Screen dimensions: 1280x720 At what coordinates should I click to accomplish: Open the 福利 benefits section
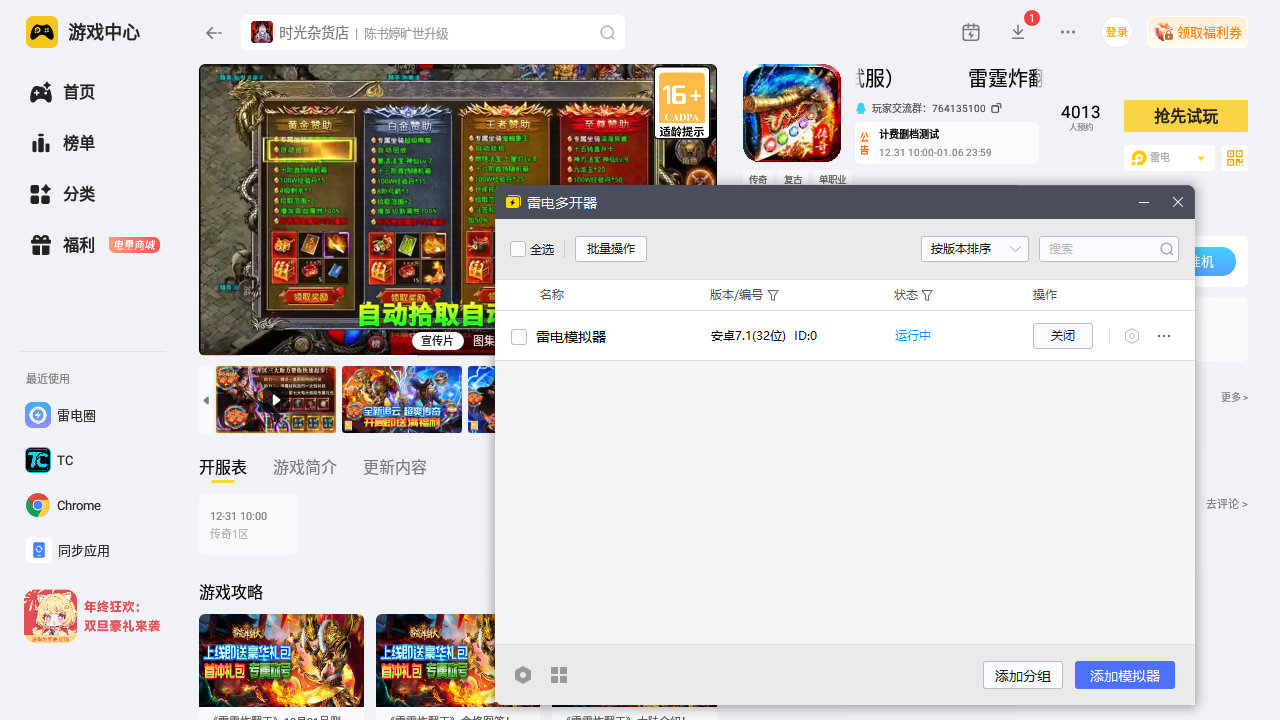tap(62, 245)
